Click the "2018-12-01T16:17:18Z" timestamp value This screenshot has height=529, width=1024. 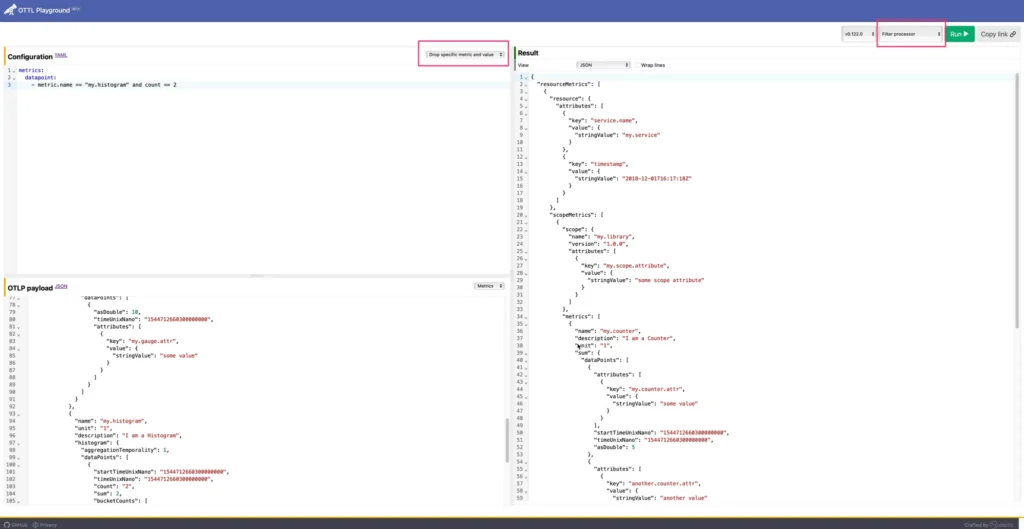655,178
